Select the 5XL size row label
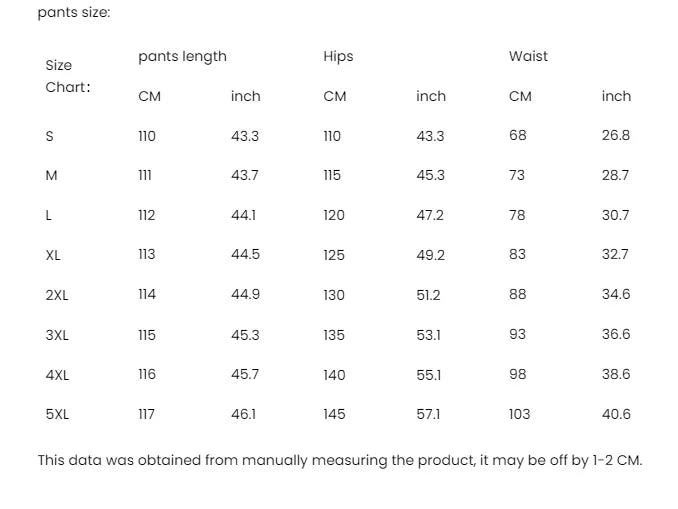This screenshot has height=509, width=678. click(x=57, y=414)
